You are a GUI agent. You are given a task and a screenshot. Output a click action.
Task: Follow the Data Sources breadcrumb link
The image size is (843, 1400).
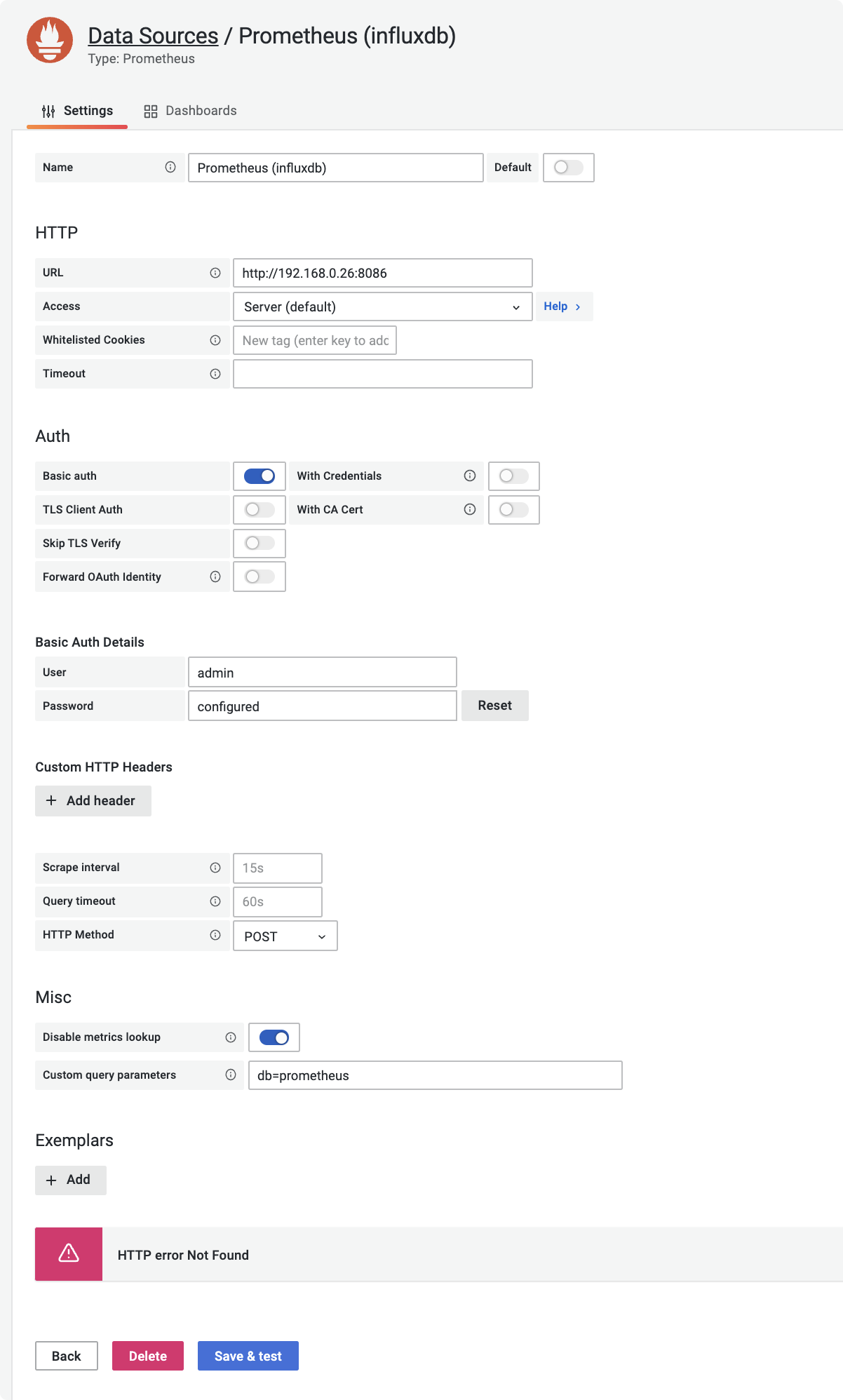pyautogui.click(x=153, y=36)
